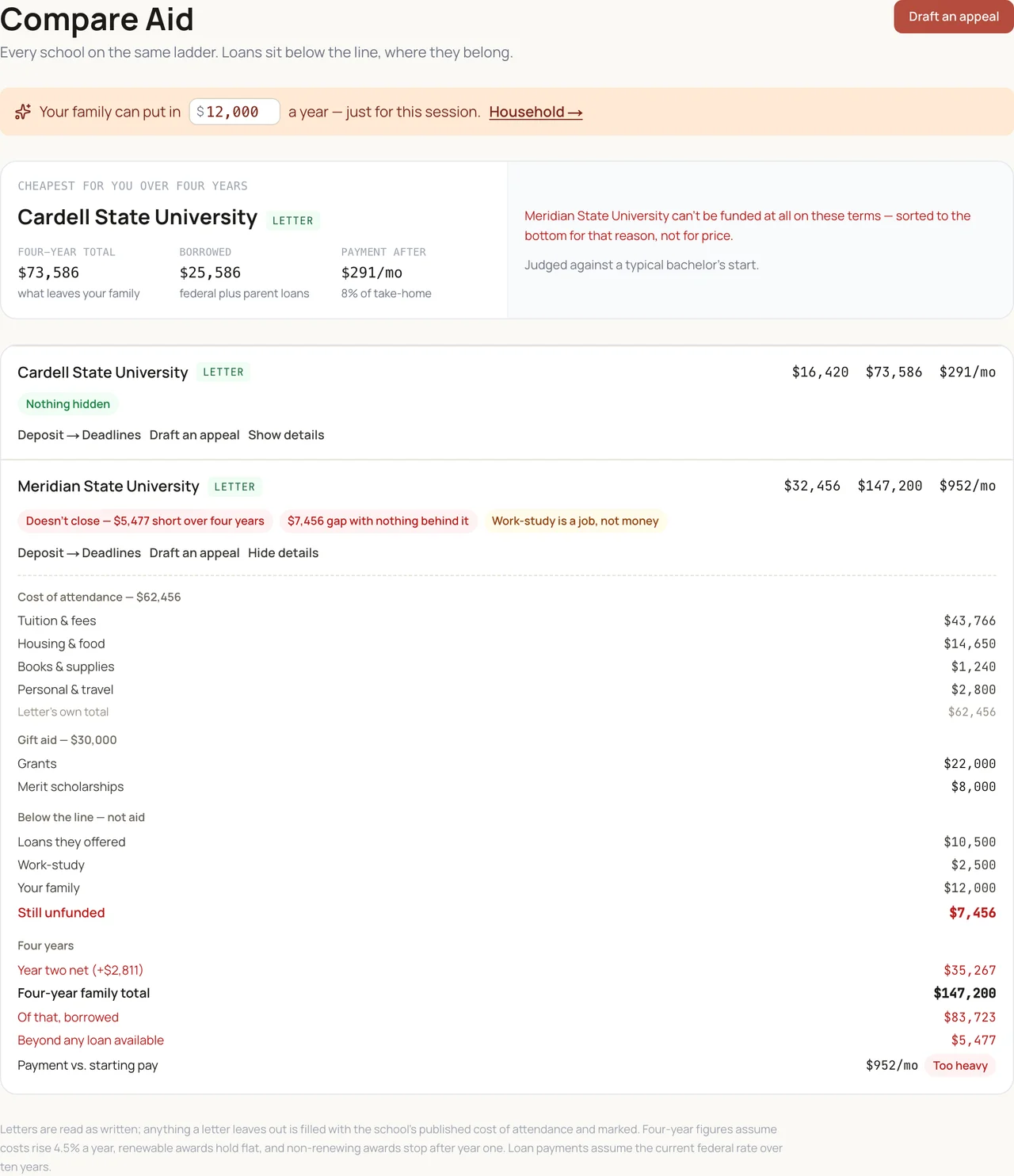Collapse Meridian State with Hide details
This screenshot has height=1176, width=1014.
pyautogui.click(x=283, y=553)
